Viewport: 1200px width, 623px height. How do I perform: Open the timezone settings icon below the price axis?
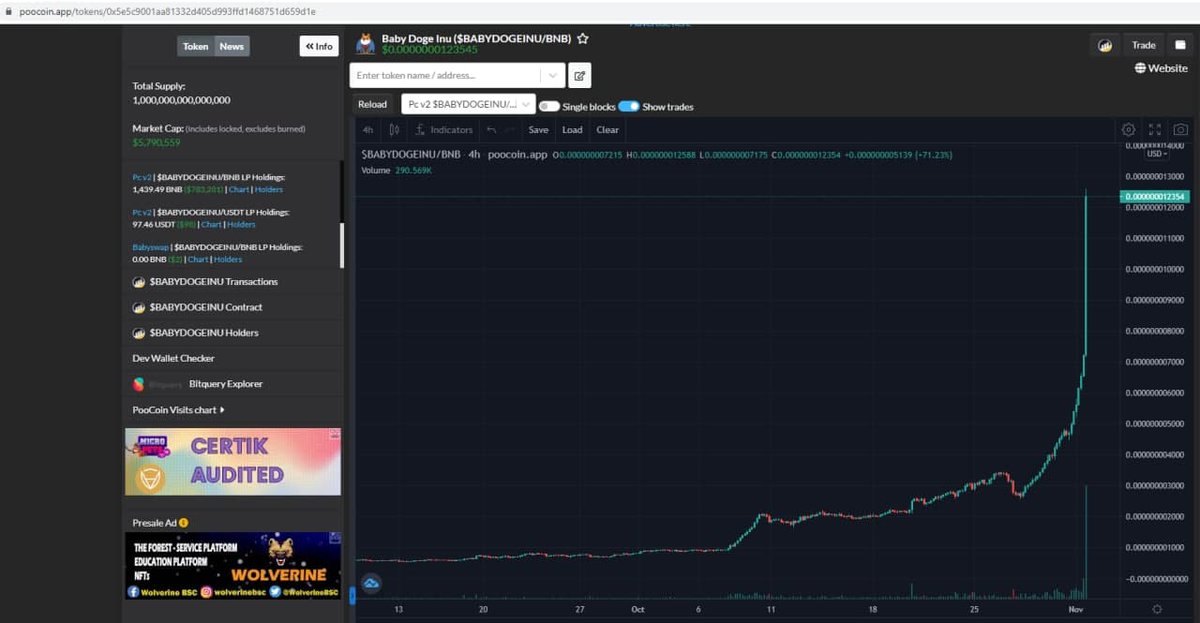(x=1157, y=608)
